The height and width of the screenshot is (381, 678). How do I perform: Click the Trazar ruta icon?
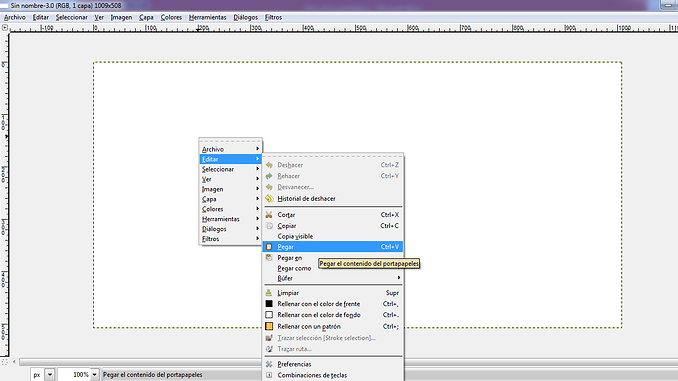(x=269, y=349)
